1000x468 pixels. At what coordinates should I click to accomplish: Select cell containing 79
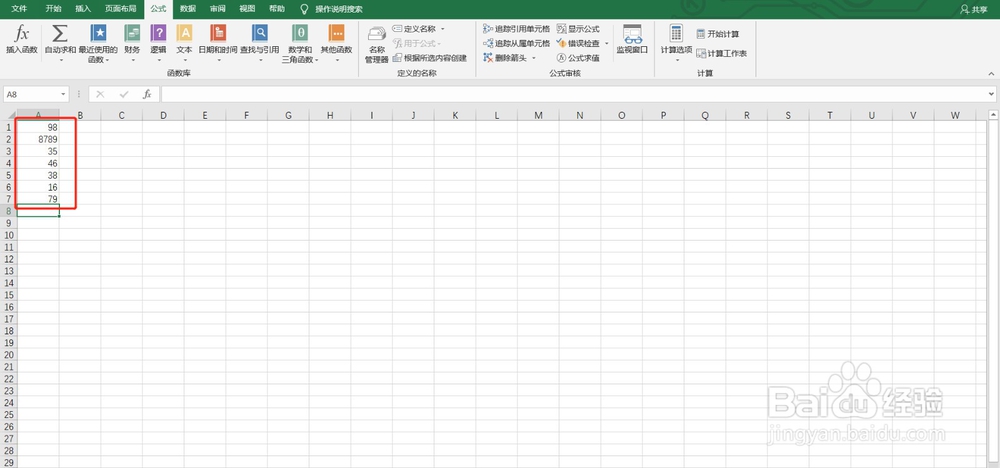[38, 199]
